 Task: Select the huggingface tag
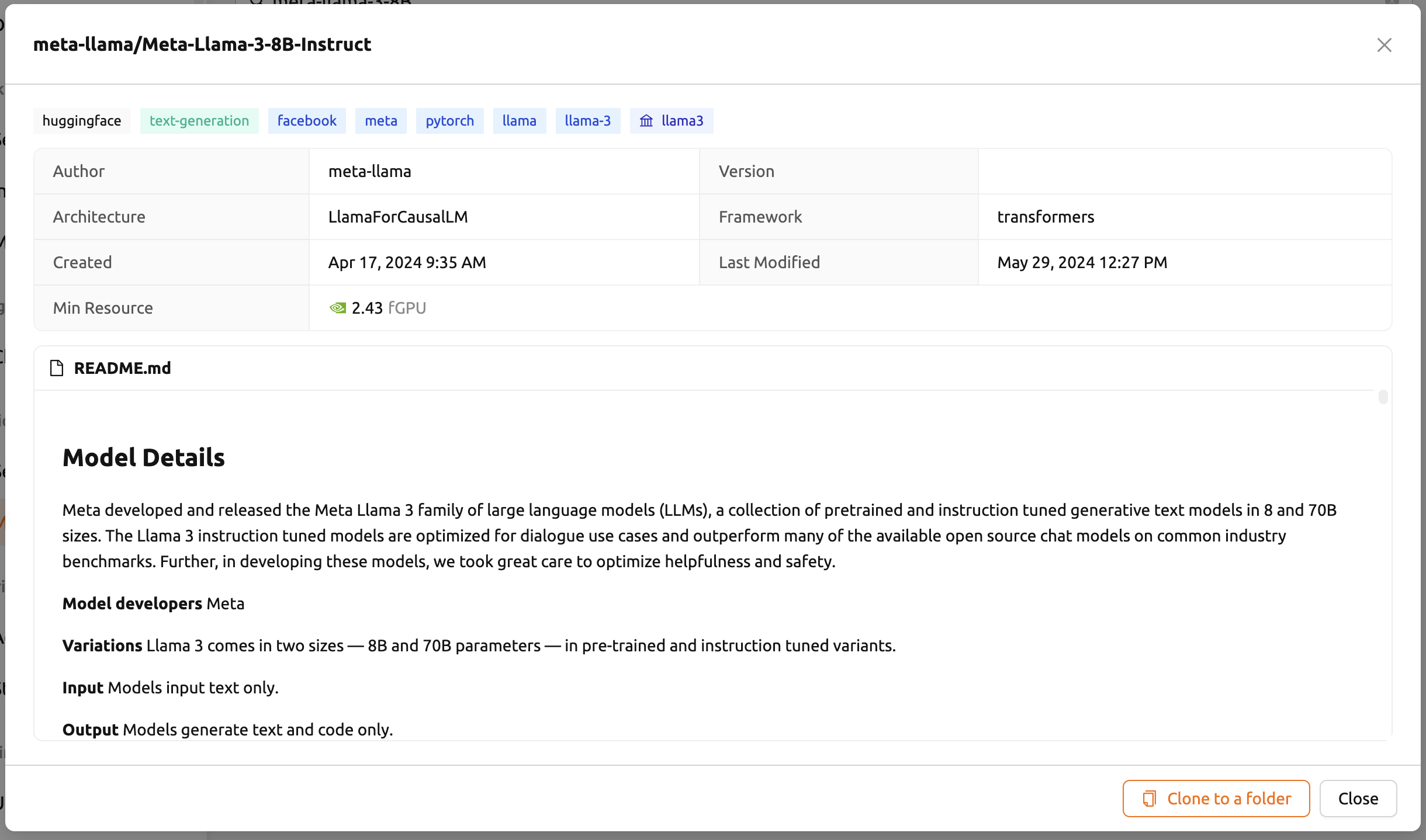point(82,121)
